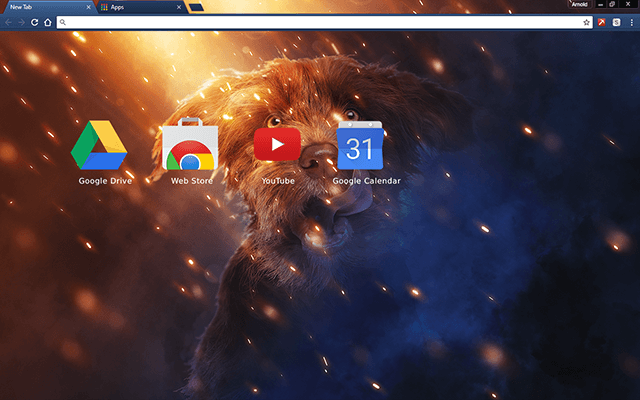Screen dimensions: 640x400
Task: Click the forward navigation arrow
Action: click(22, 22)
